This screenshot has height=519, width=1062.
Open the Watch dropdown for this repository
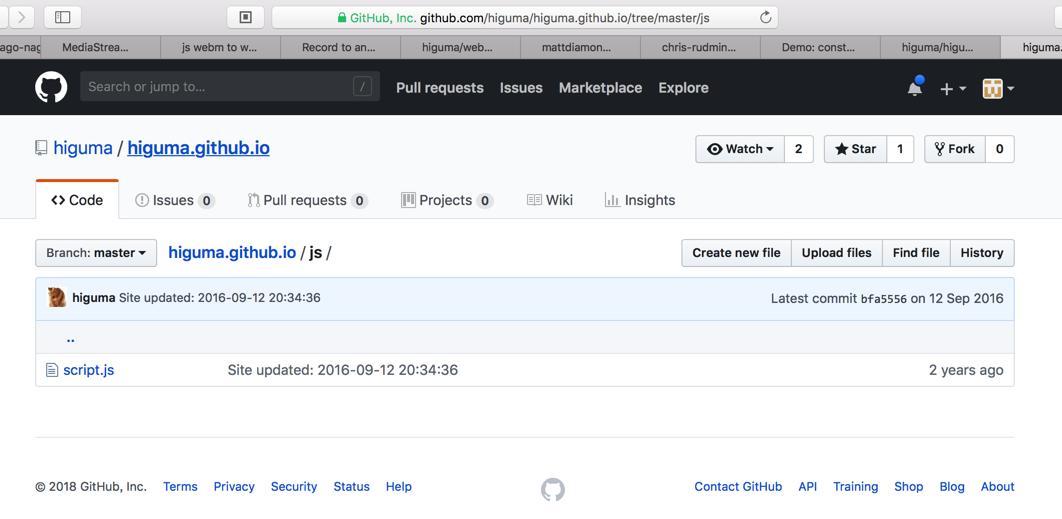coord(740,149)
